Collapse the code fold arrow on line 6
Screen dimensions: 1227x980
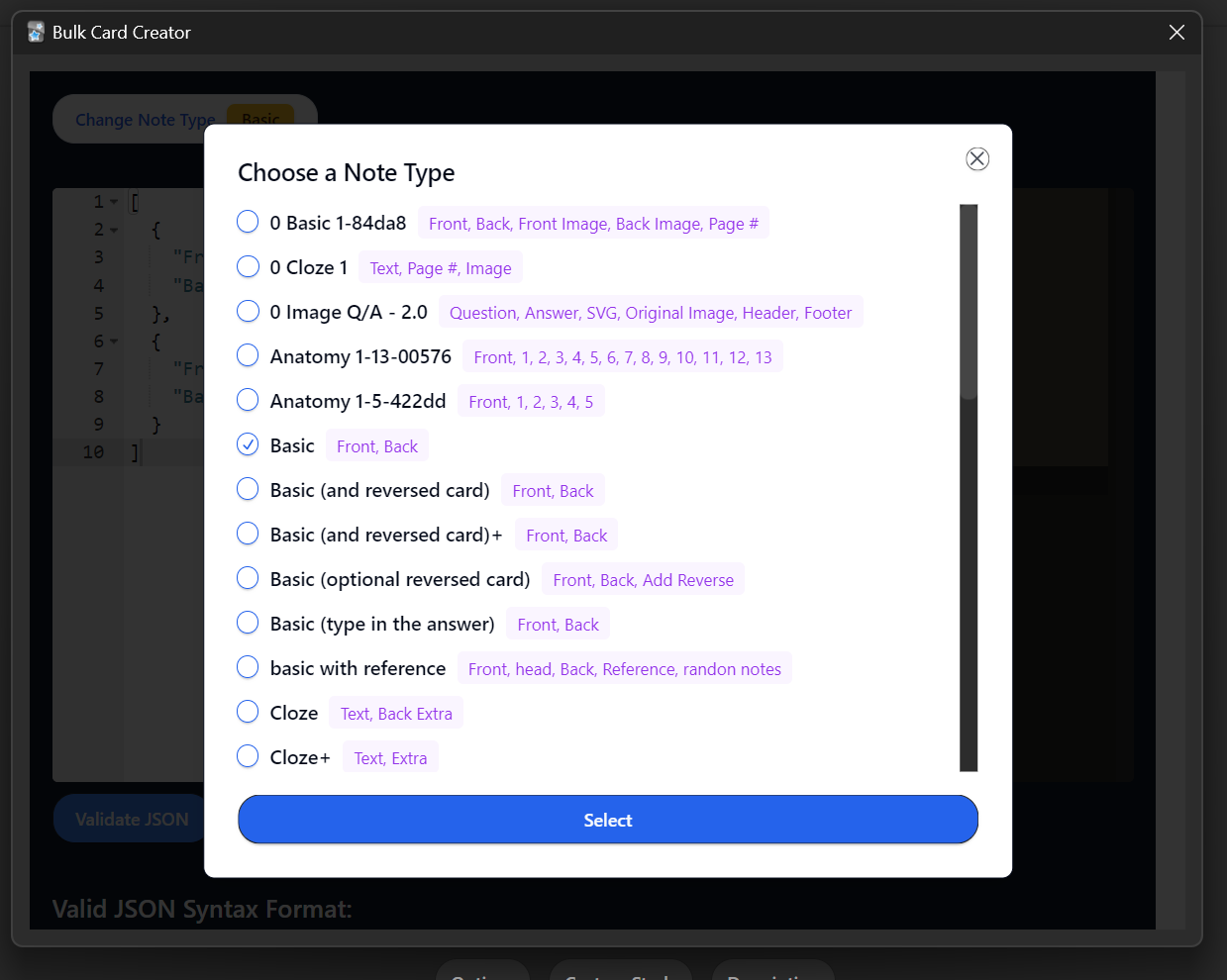point(114,341)
